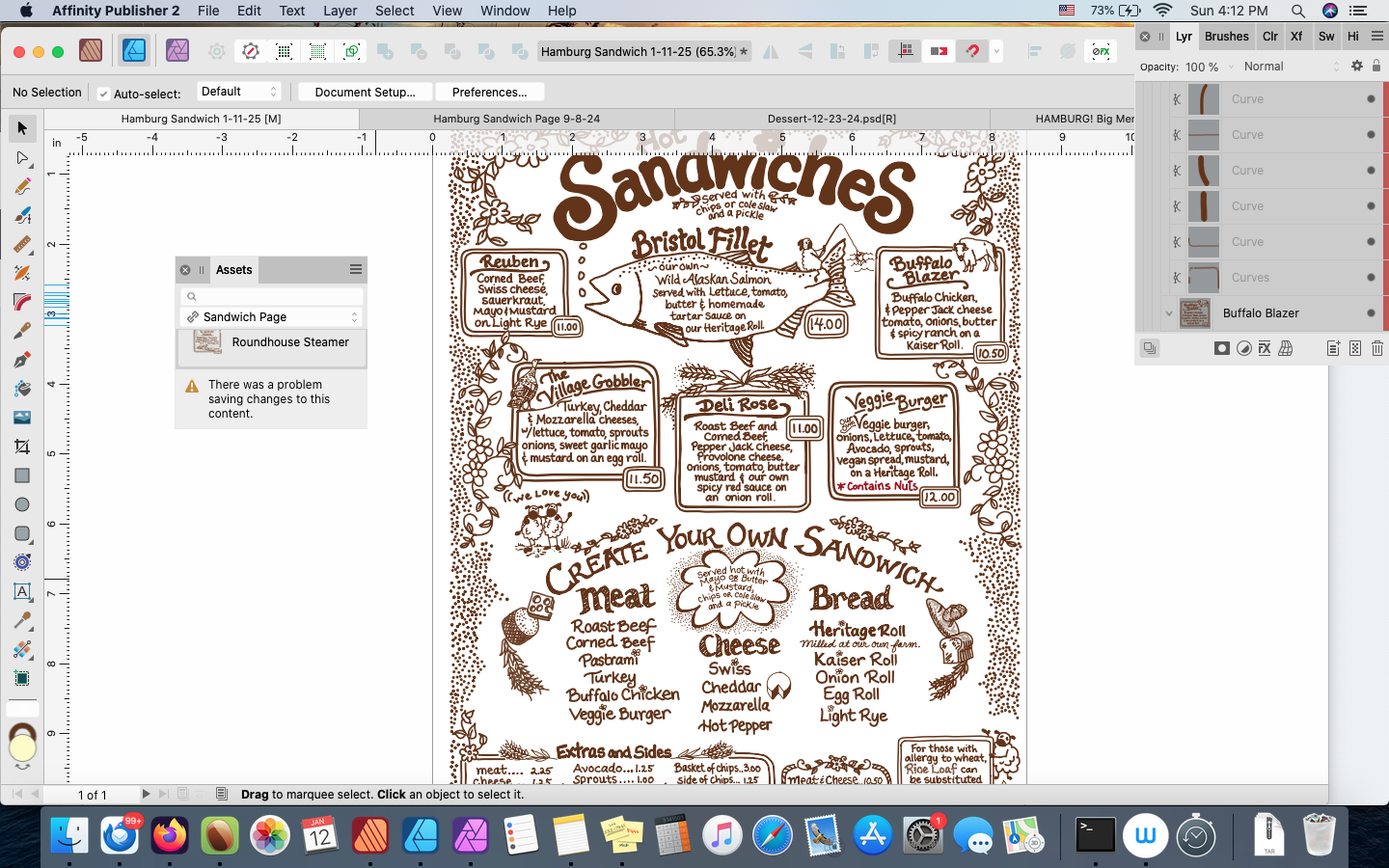1389x868 pixels.
Task: Switch to the Brushes panel tab
Action: click(x=1227, y=37)
